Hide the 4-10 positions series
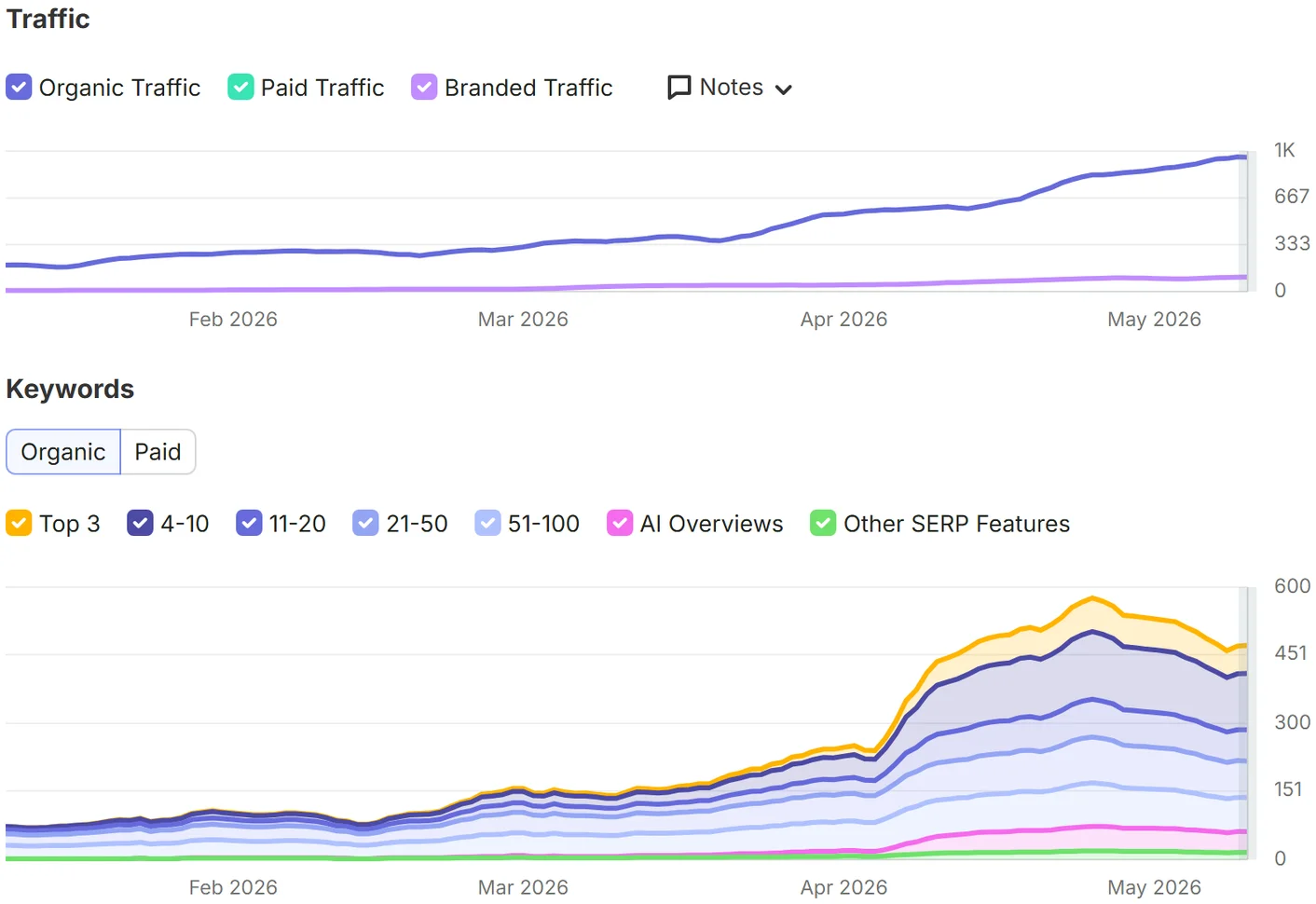This screenshot has width=1316, height=904. pyautogui.click(x=140, y=523)
